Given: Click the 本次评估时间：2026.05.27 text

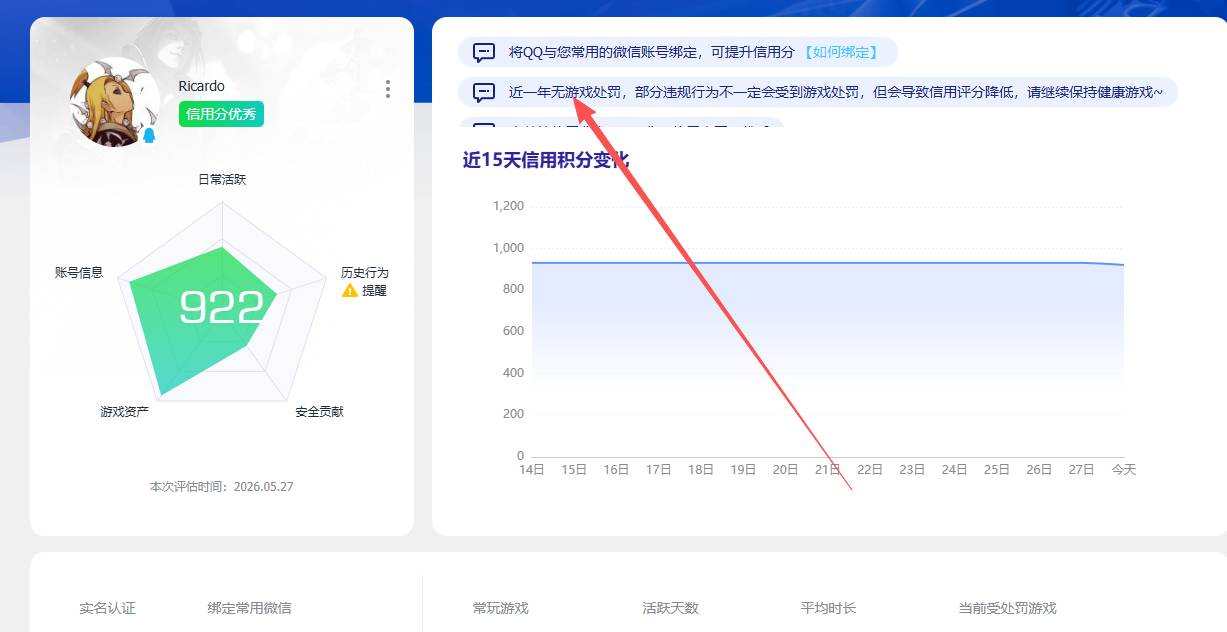Looking at the screenshot, I should pyautogui.click(x=221, y=487).
